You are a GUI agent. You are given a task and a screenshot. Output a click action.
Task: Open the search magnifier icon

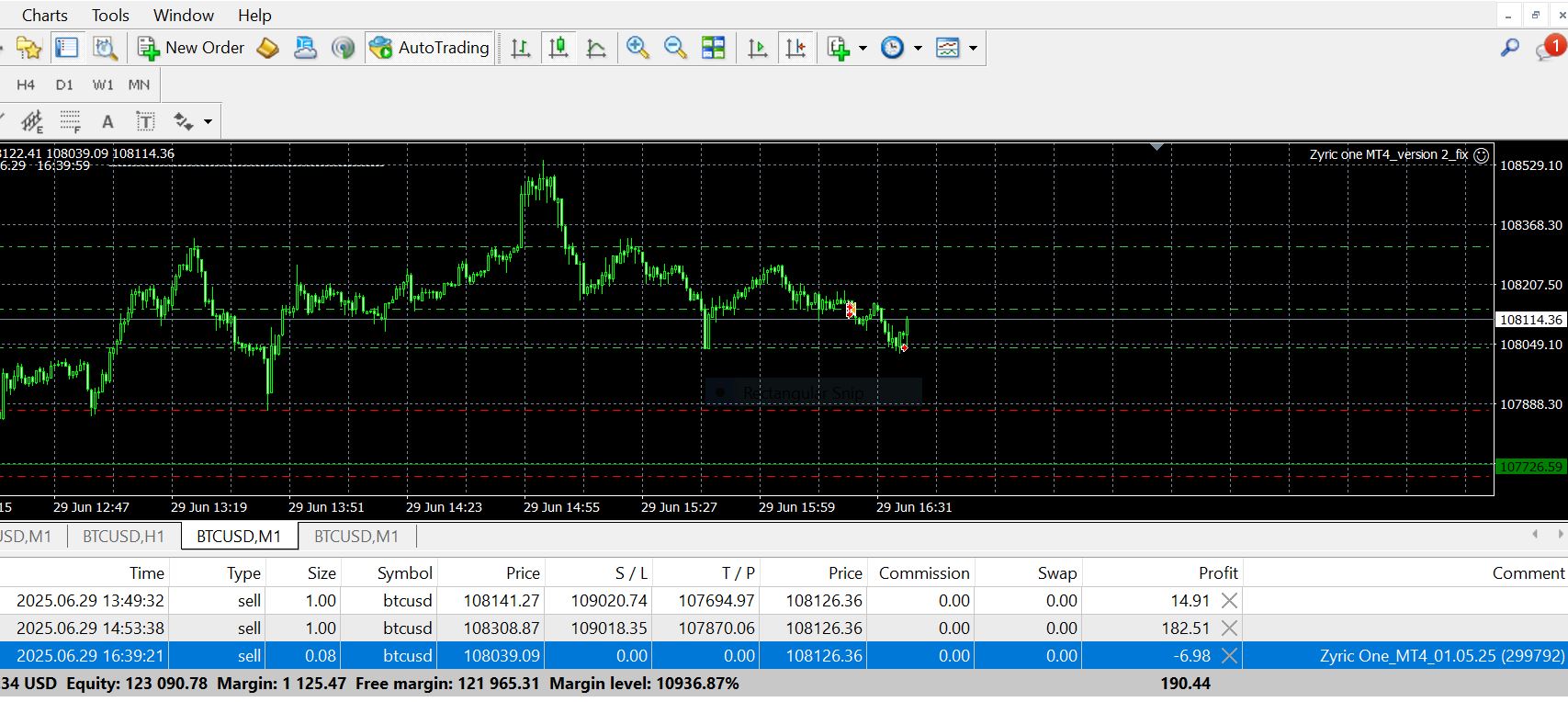click(x=1509, y=48)
